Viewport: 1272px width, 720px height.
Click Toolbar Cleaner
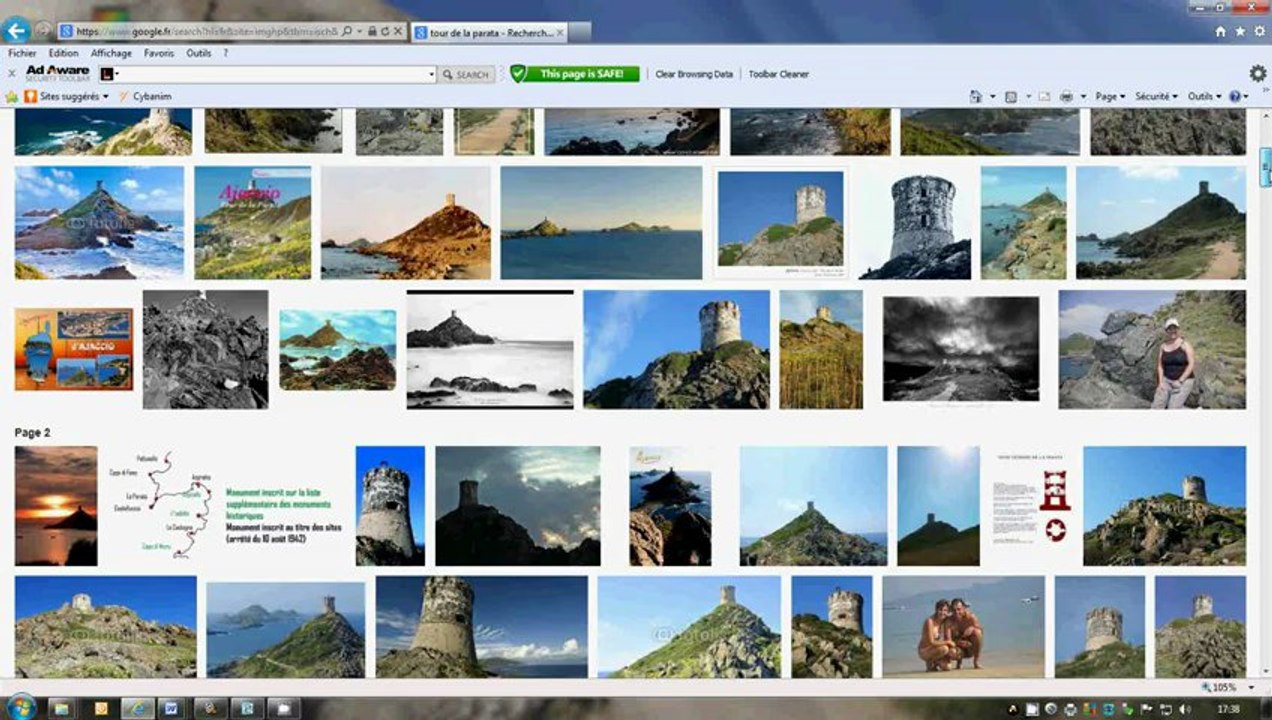[x=779, y=74]
